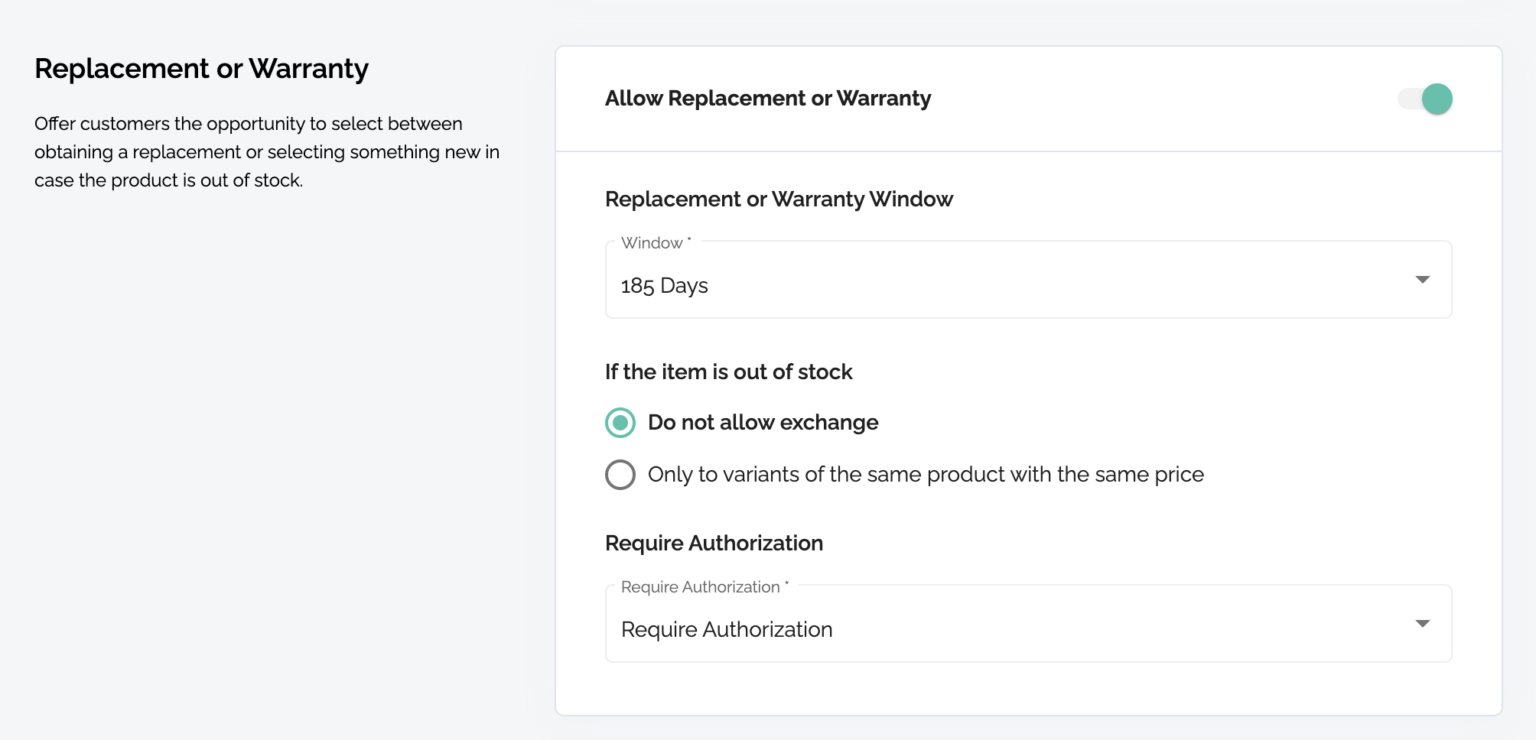This screenshot has height=740, width=1536.
Task: Select the Replacement or Warranty Window section heading
Action: pyautogui.click(x=779, y=199)
